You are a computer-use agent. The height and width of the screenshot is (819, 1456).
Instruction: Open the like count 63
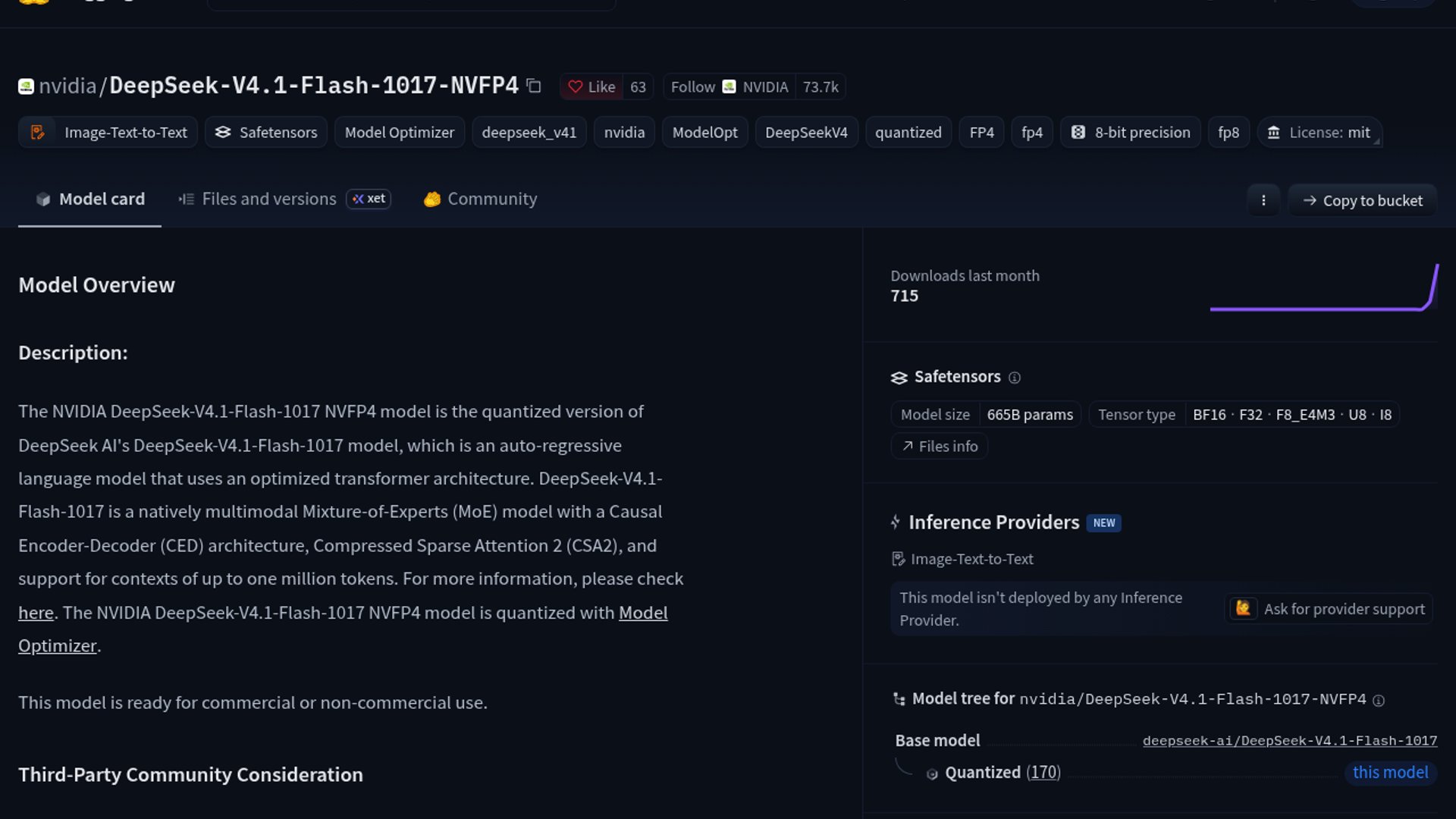[x=638, y=86]
